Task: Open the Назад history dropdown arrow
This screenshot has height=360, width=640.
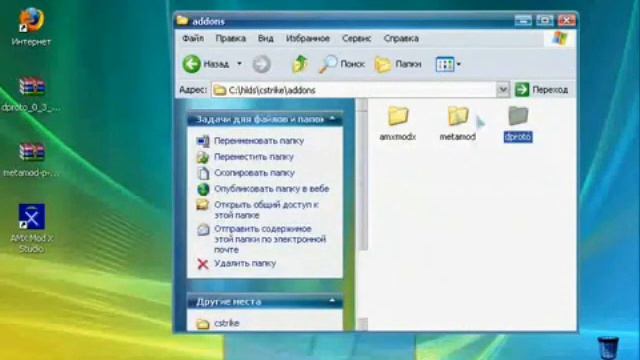Action: pos(240,64)
